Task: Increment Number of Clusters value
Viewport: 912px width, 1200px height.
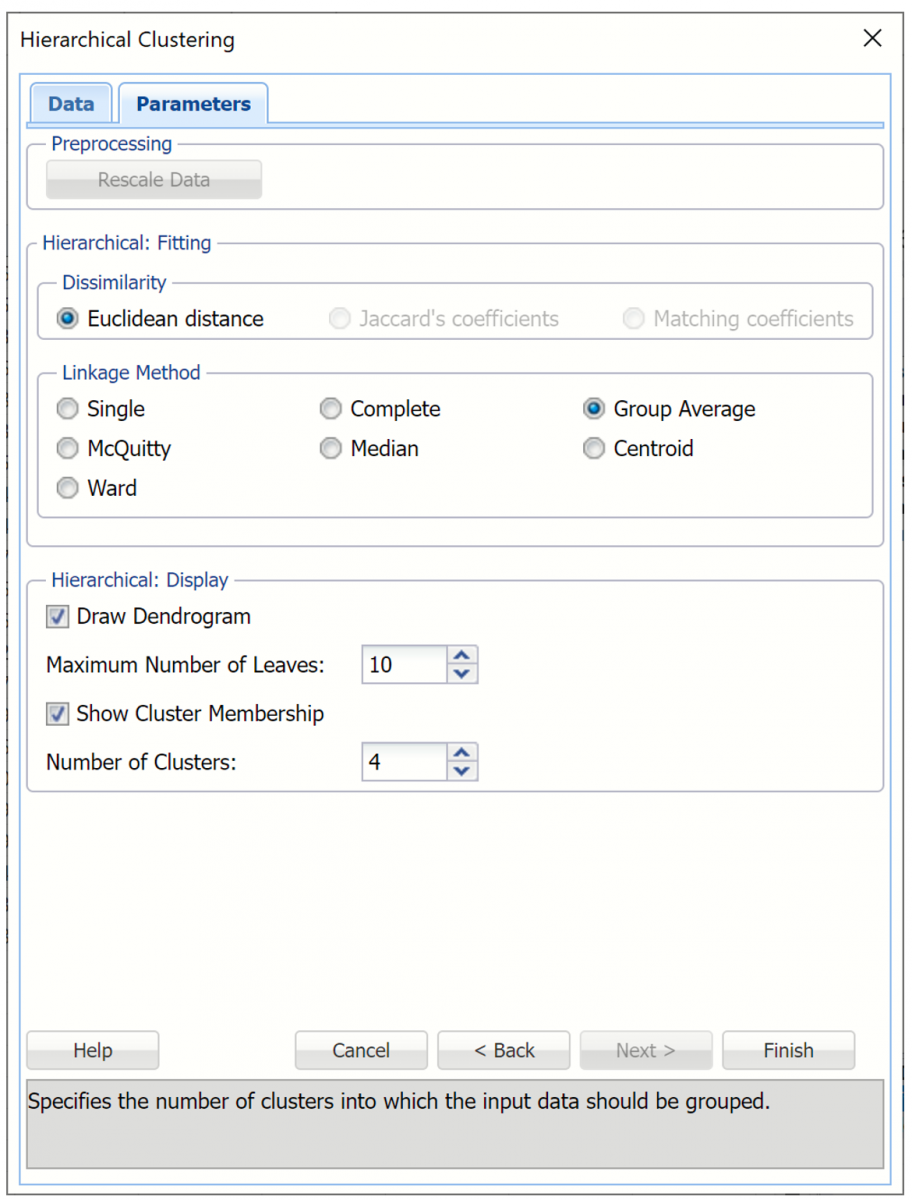Action: 461,753
